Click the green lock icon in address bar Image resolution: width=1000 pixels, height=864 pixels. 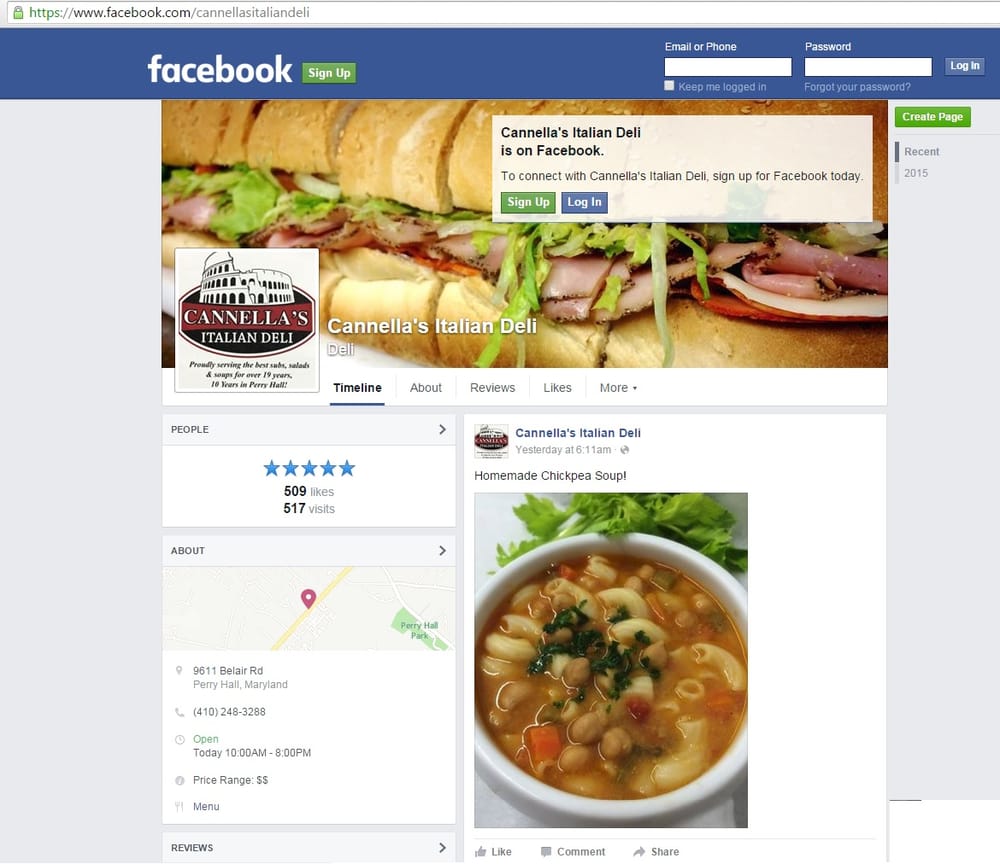[18, 12]
